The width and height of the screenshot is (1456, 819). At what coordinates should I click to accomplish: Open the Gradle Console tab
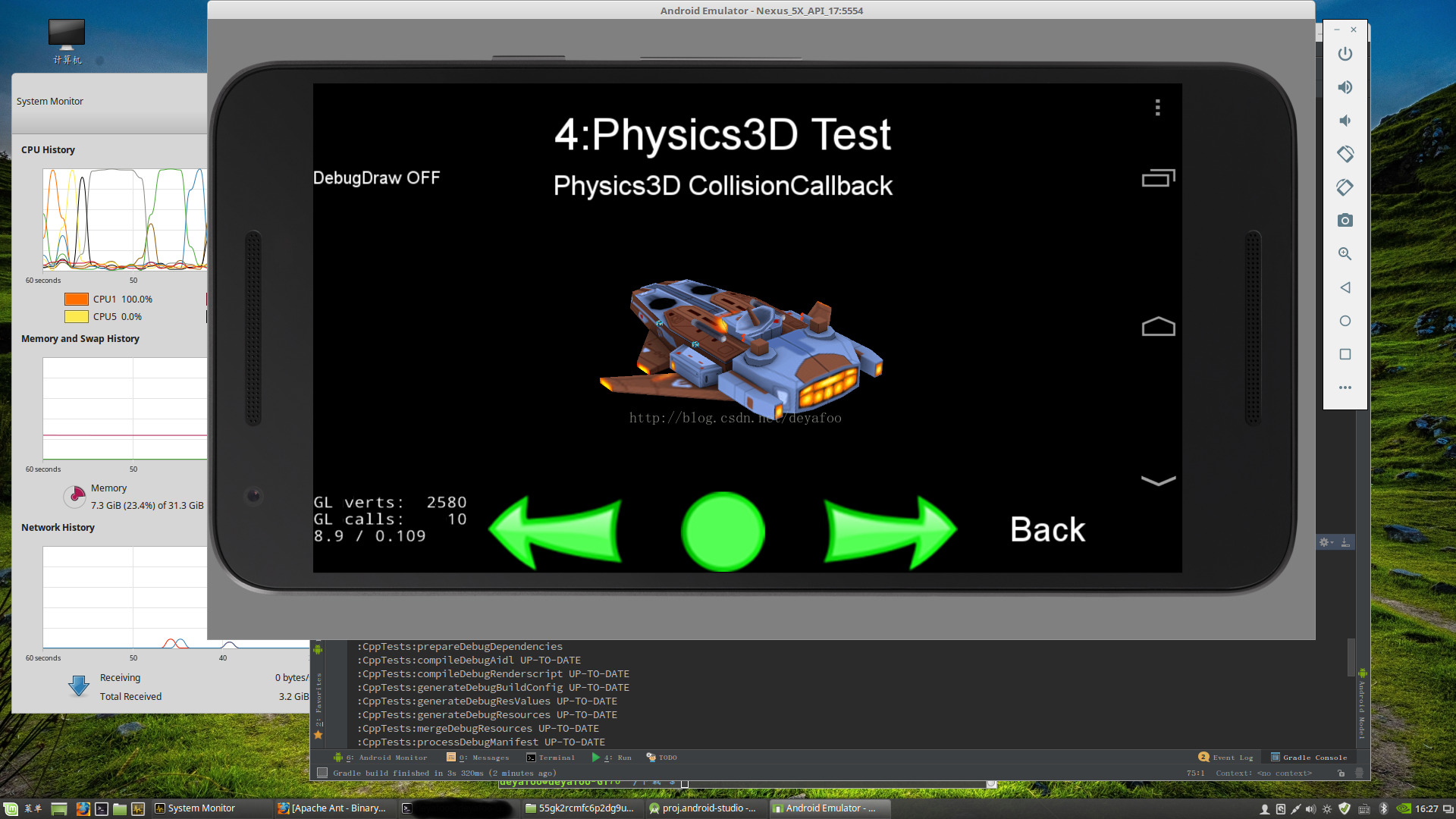(x=1309, y=758)
